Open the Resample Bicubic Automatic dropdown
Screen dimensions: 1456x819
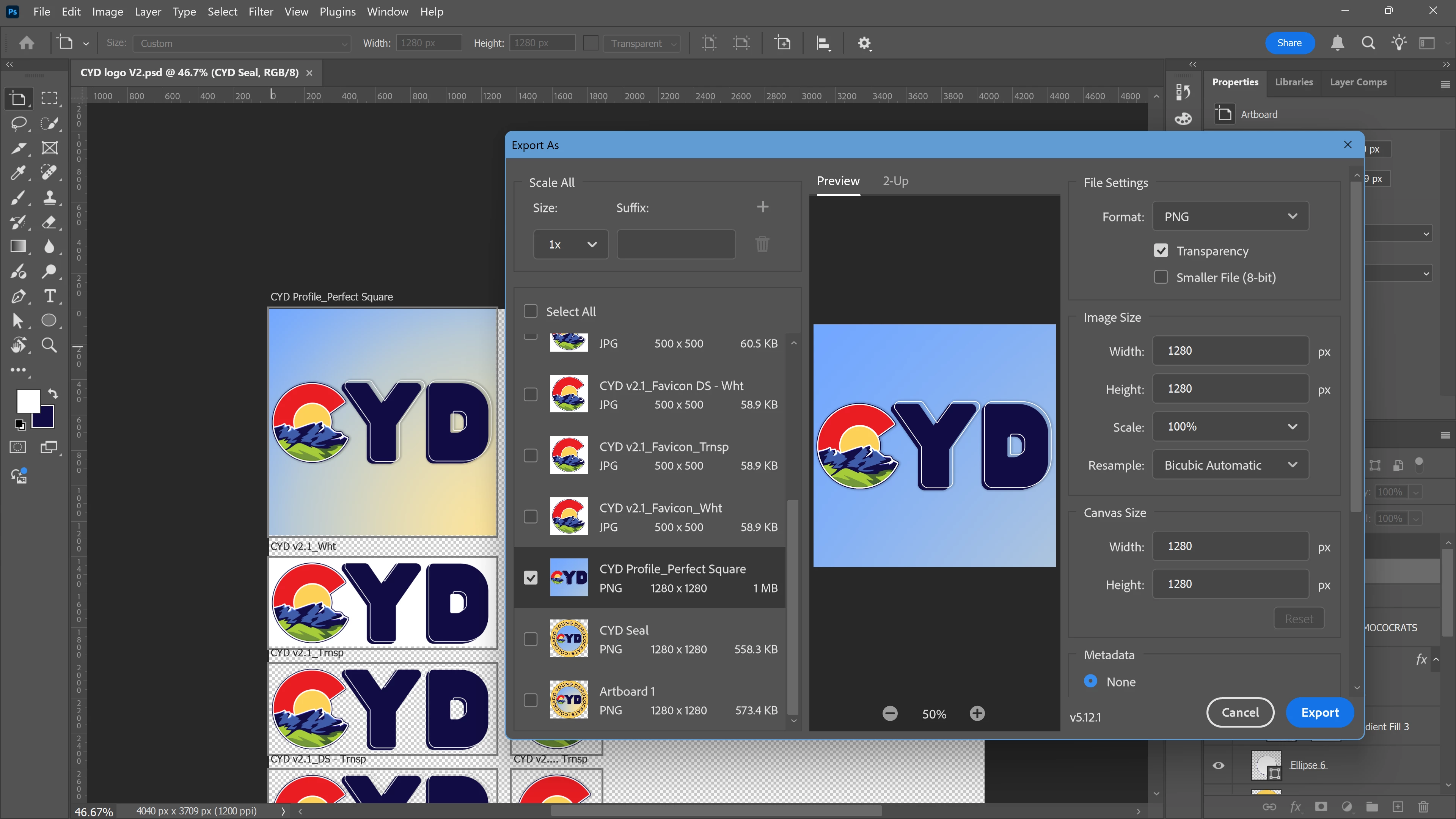coord(1230,465)
